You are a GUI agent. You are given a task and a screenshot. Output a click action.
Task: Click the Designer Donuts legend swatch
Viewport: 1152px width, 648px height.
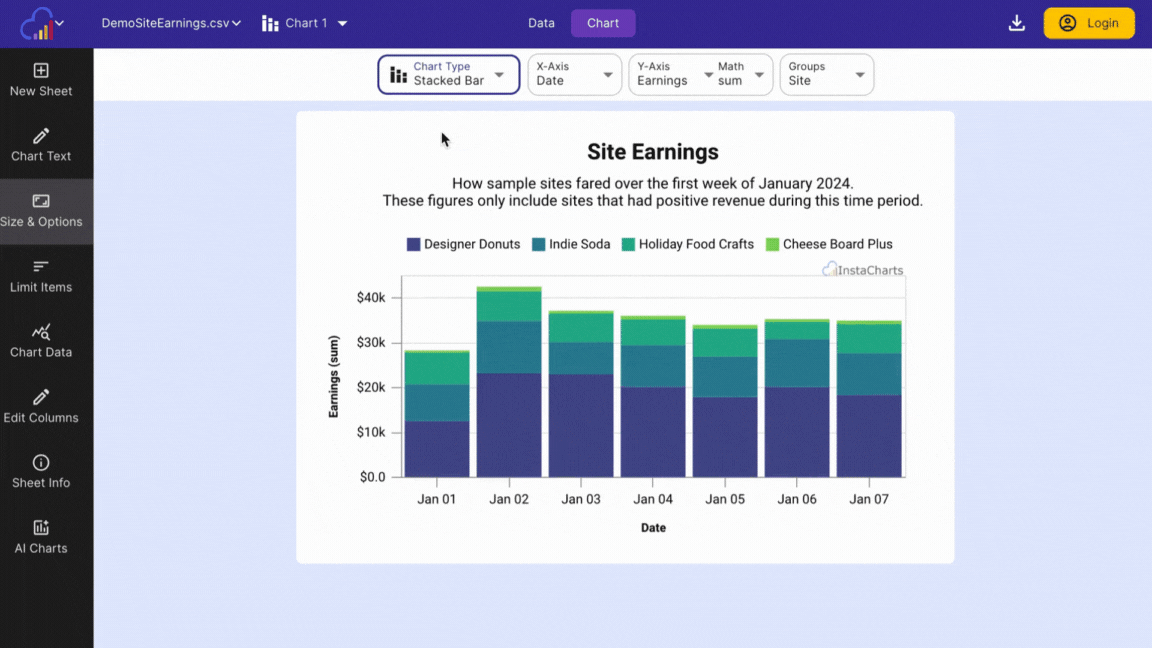coord(414,245)
